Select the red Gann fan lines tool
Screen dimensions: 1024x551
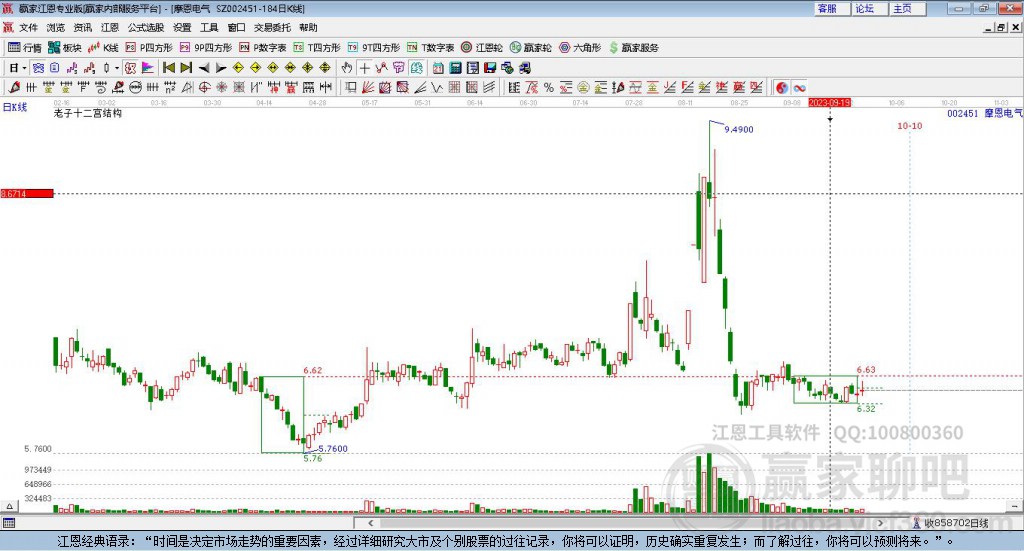pos(368,87)
